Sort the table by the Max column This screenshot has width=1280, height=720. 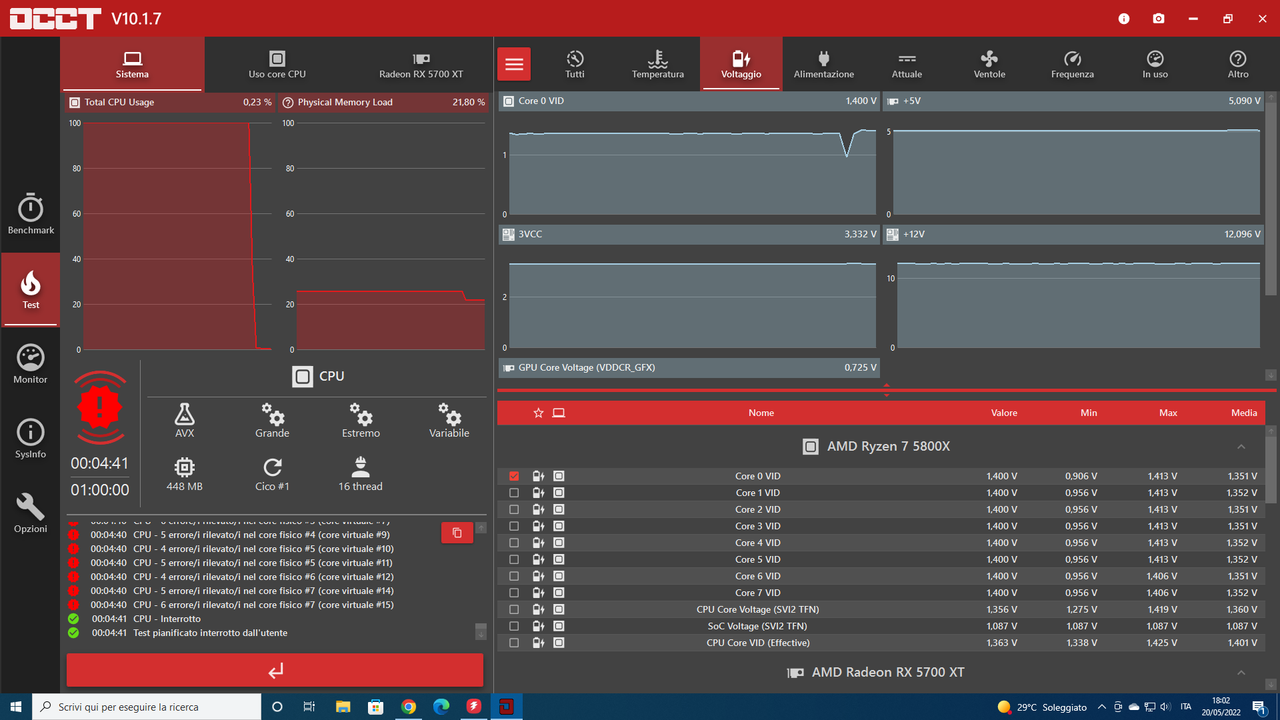(1168, 413)
